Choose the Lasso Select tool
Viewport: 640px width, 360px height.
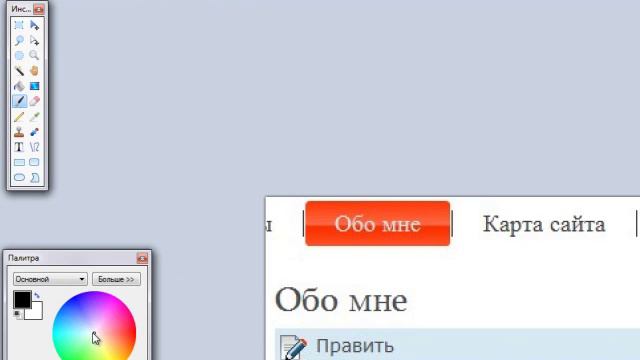point(19,40)
